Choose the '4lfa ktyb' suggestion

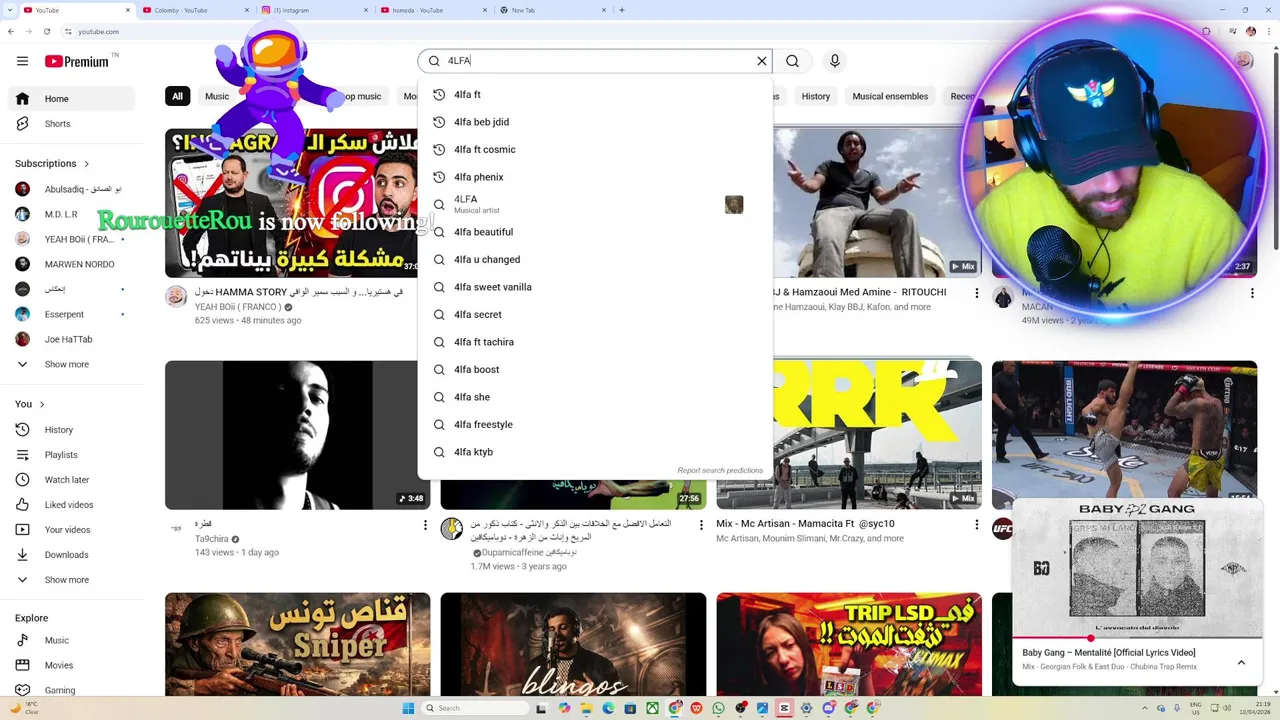(x=595, y=452)
